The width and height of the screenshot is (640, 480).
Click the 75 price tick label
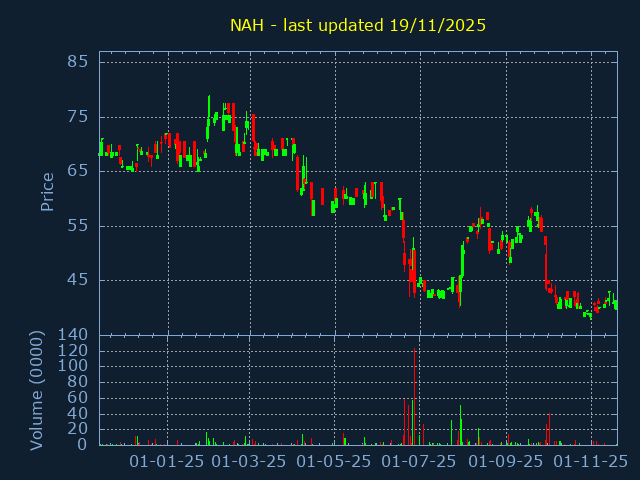78,116
